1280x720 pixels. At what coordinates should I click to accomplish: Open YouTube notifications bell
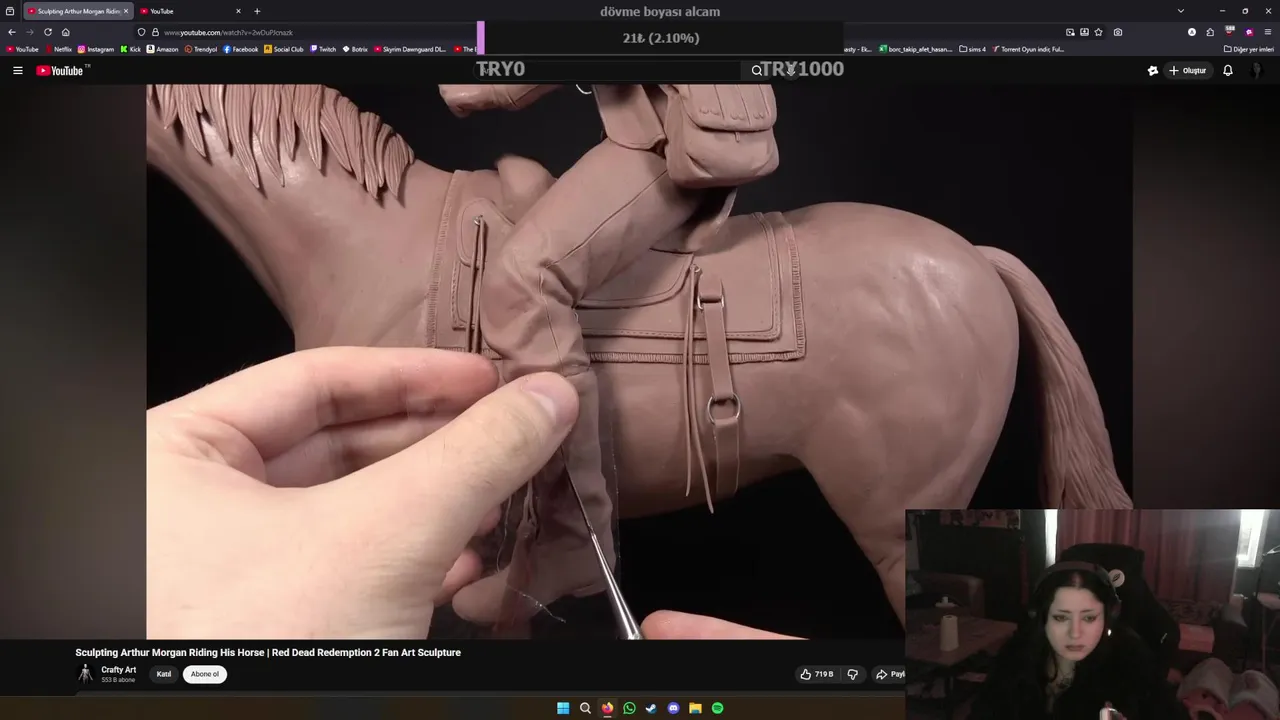(1228, 71)
